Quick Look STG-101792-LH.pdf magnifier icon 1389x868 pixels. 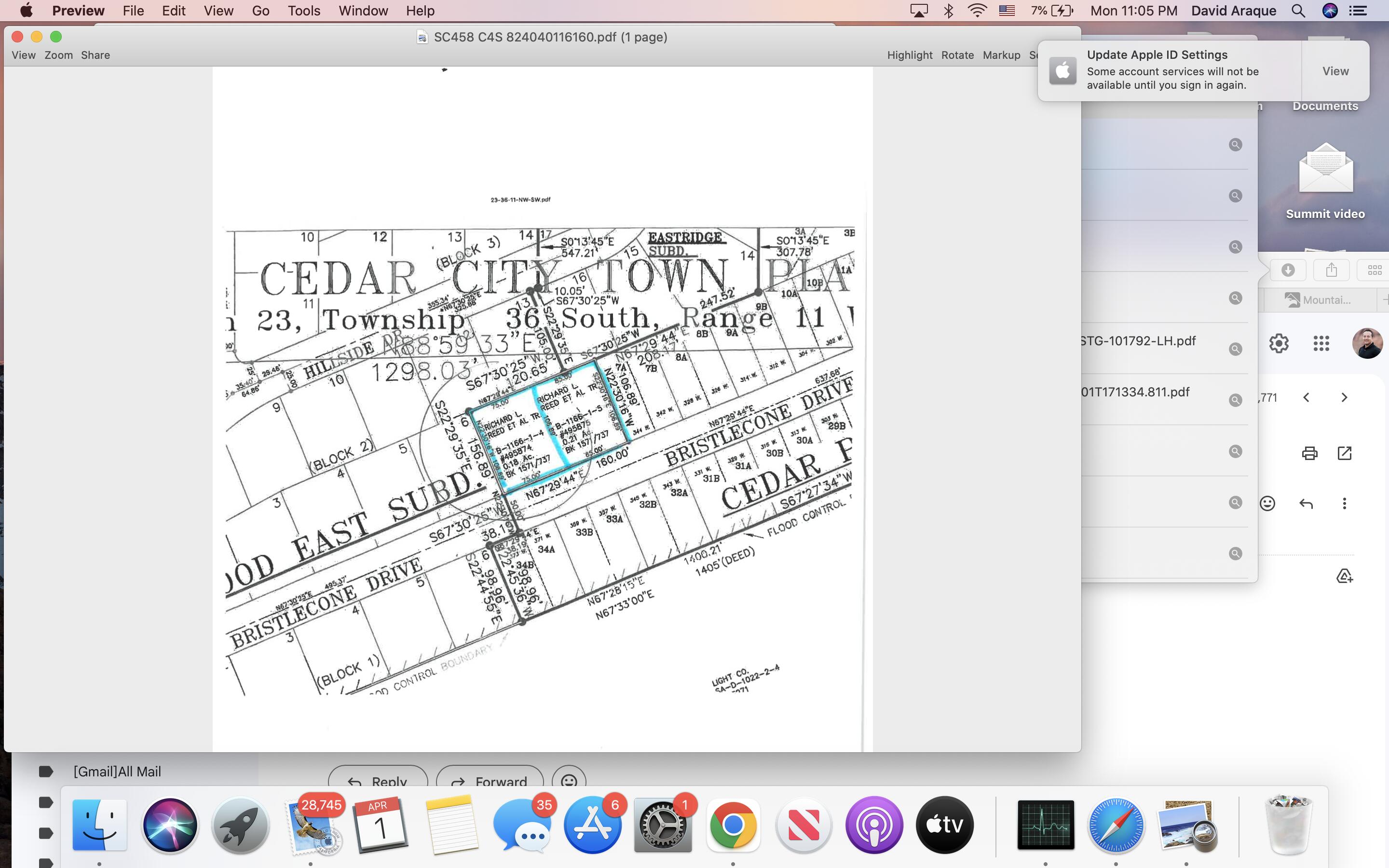click(x=1235, y=349)
